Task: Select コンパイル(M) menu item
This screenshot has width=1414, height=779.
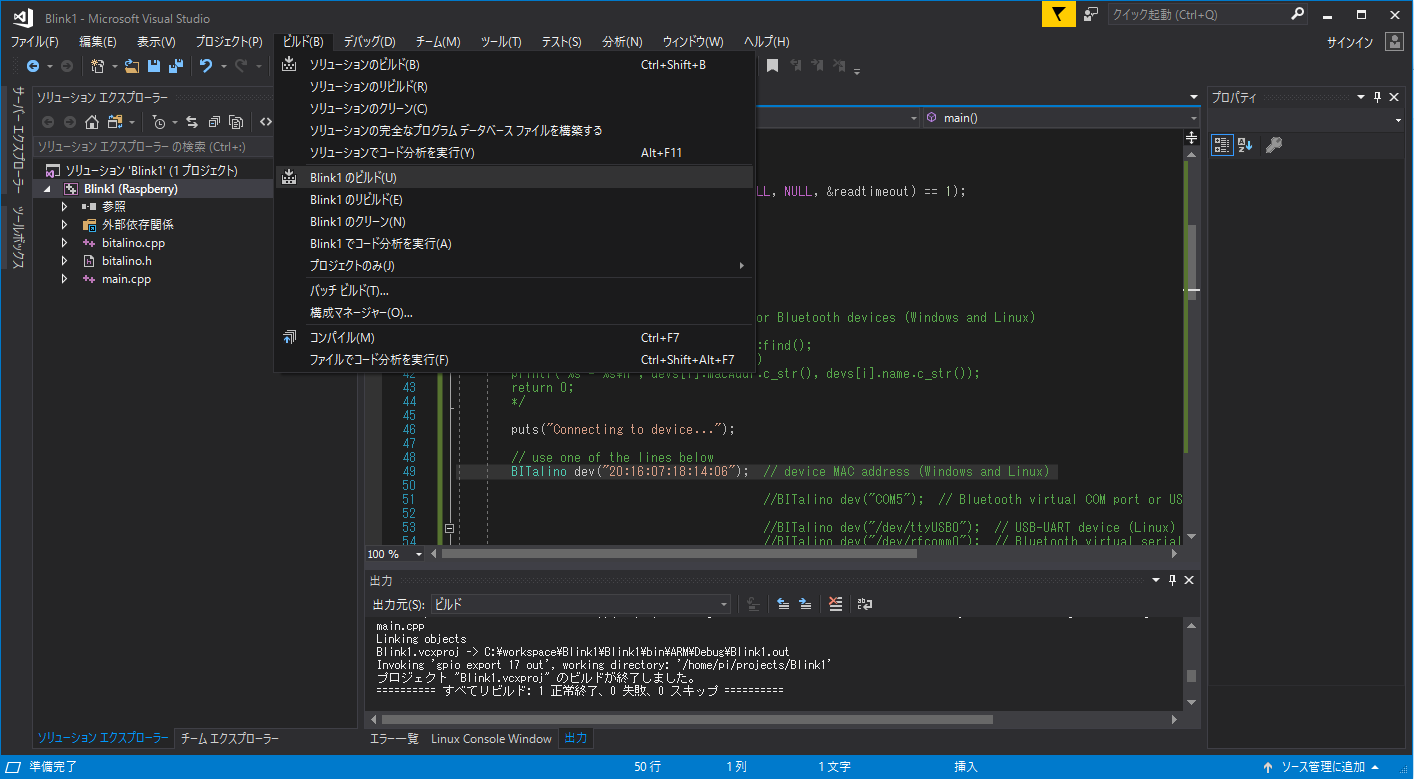Action: [x=514, y=338]
